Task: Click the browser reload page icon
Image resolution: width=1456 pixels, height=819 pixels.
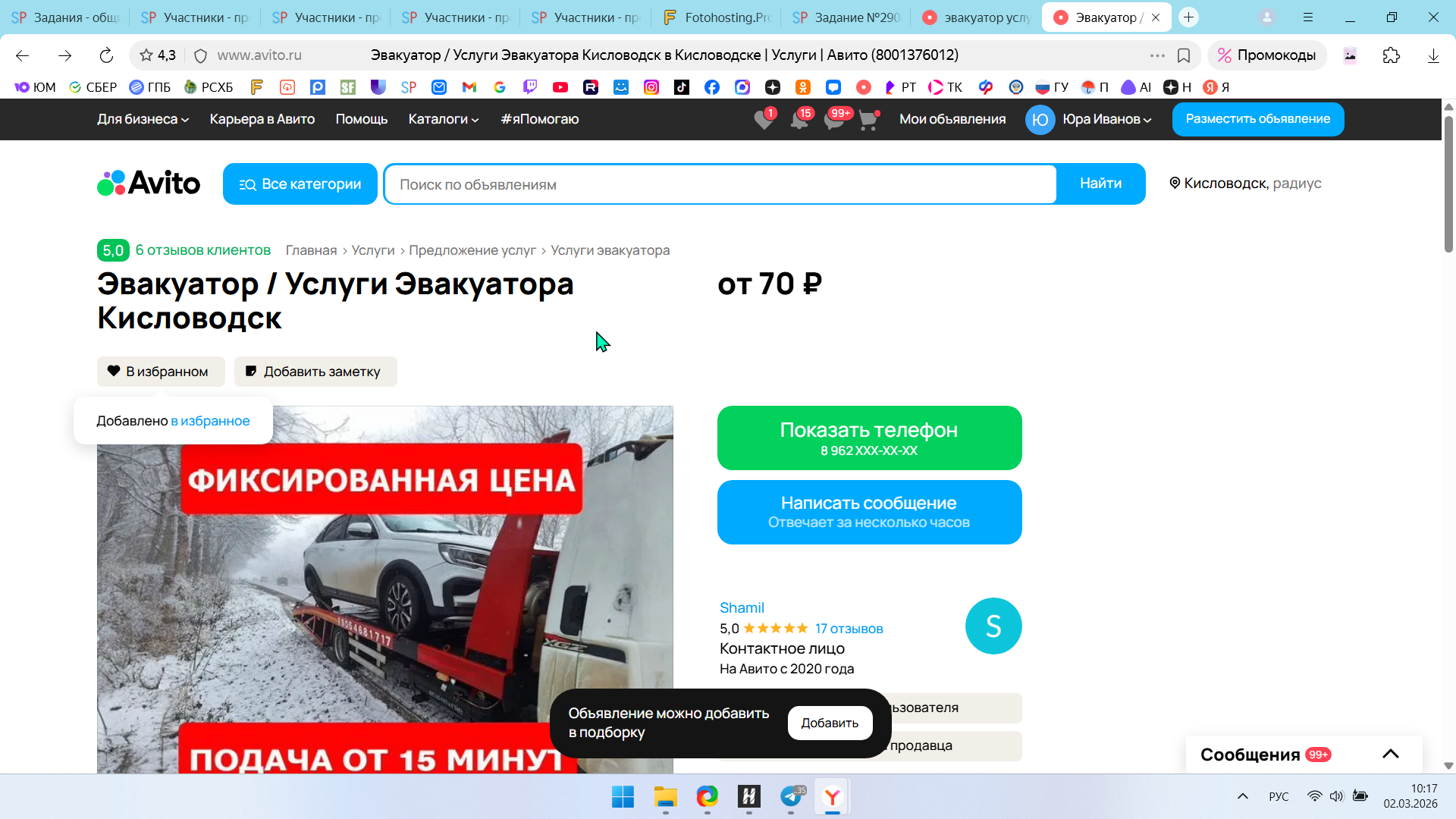Action: 106,55
